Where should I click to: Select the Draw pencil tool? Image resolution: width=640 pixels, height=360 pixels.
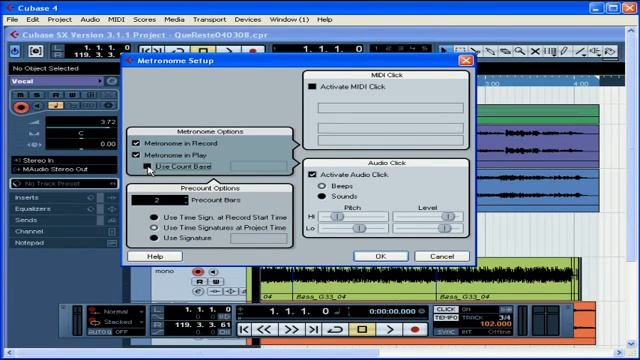pos(564,51)
